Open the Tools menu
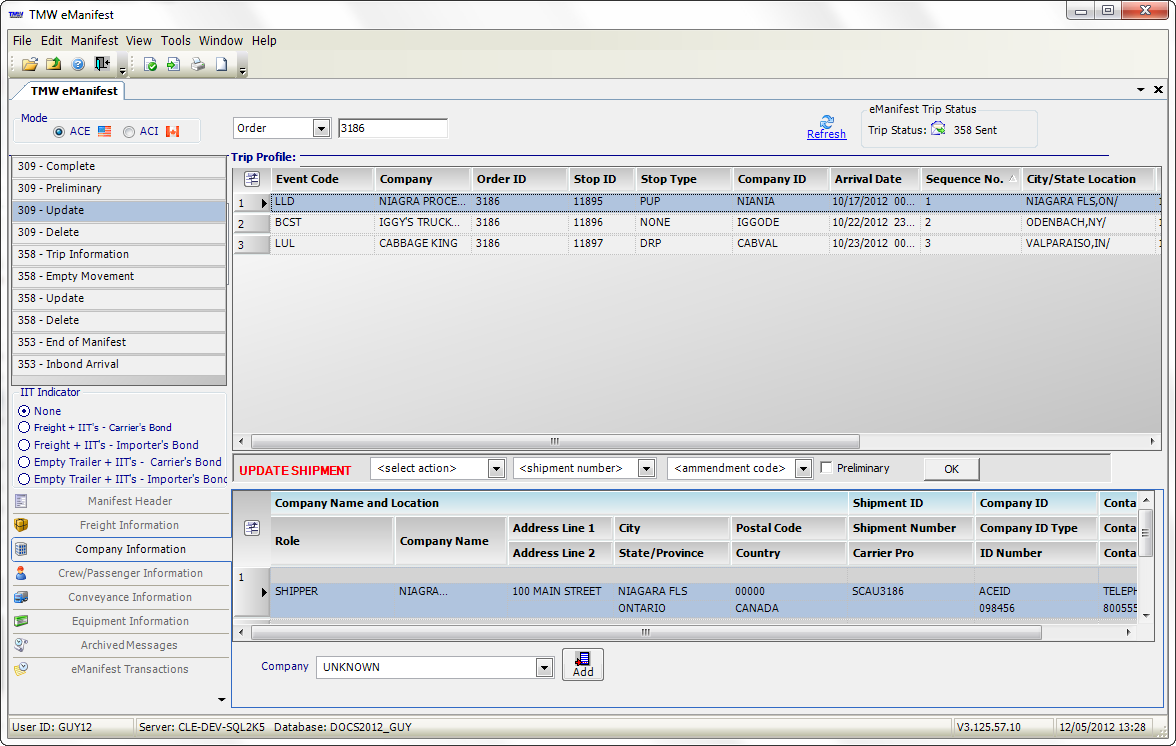This screenshot has height=746, width=1176. pos(175,41)
